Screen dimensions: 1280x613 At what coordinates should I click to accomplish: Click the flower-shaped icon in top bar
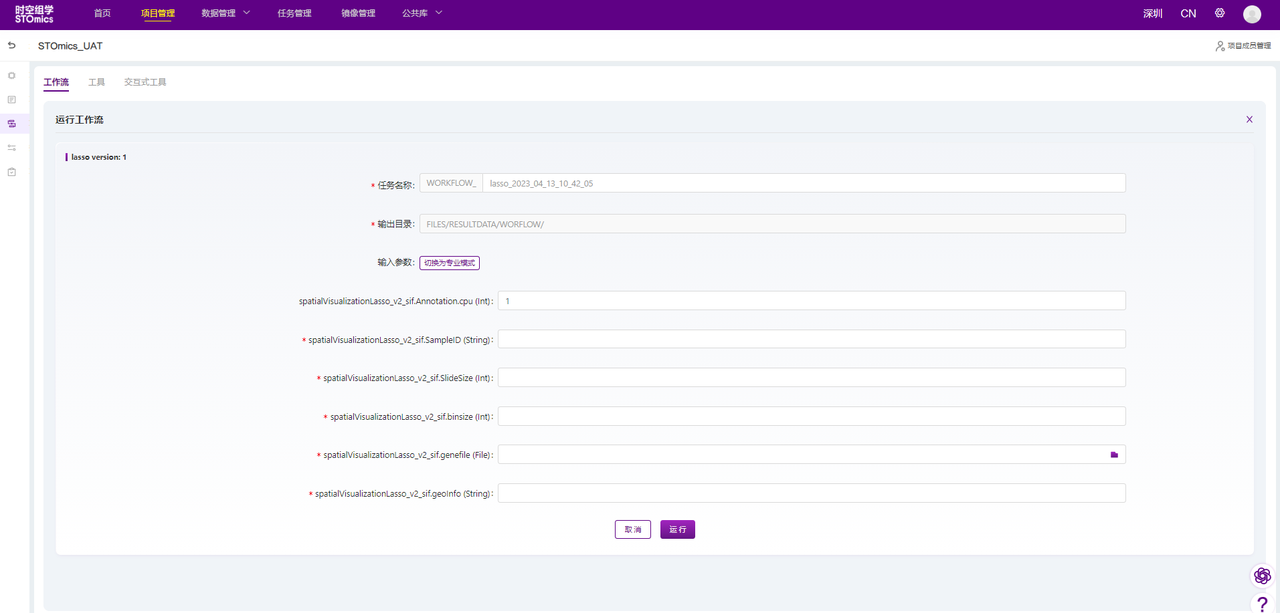click(1220, 14)
